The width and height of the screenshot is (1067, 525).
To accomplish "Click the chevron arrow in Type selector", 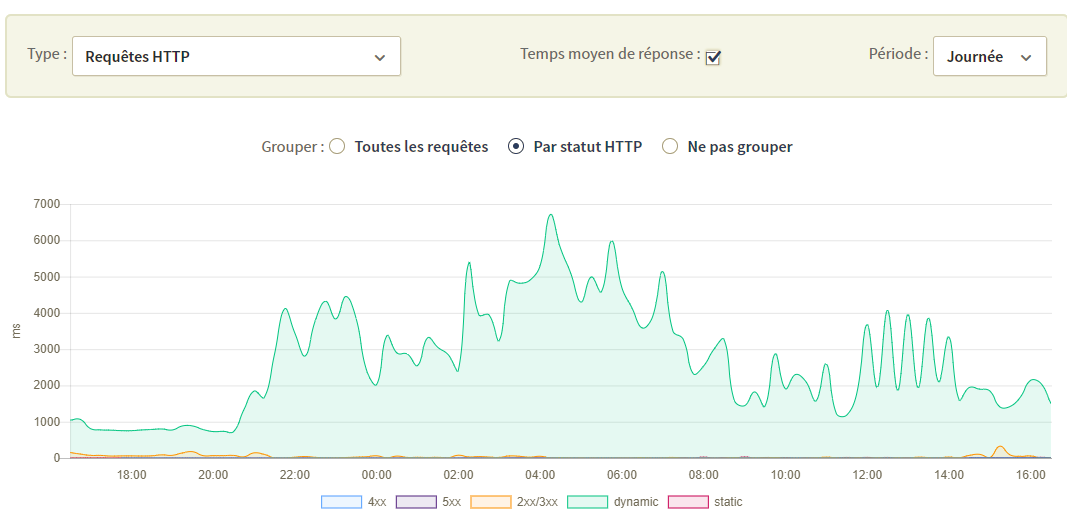I will point(380,58).
